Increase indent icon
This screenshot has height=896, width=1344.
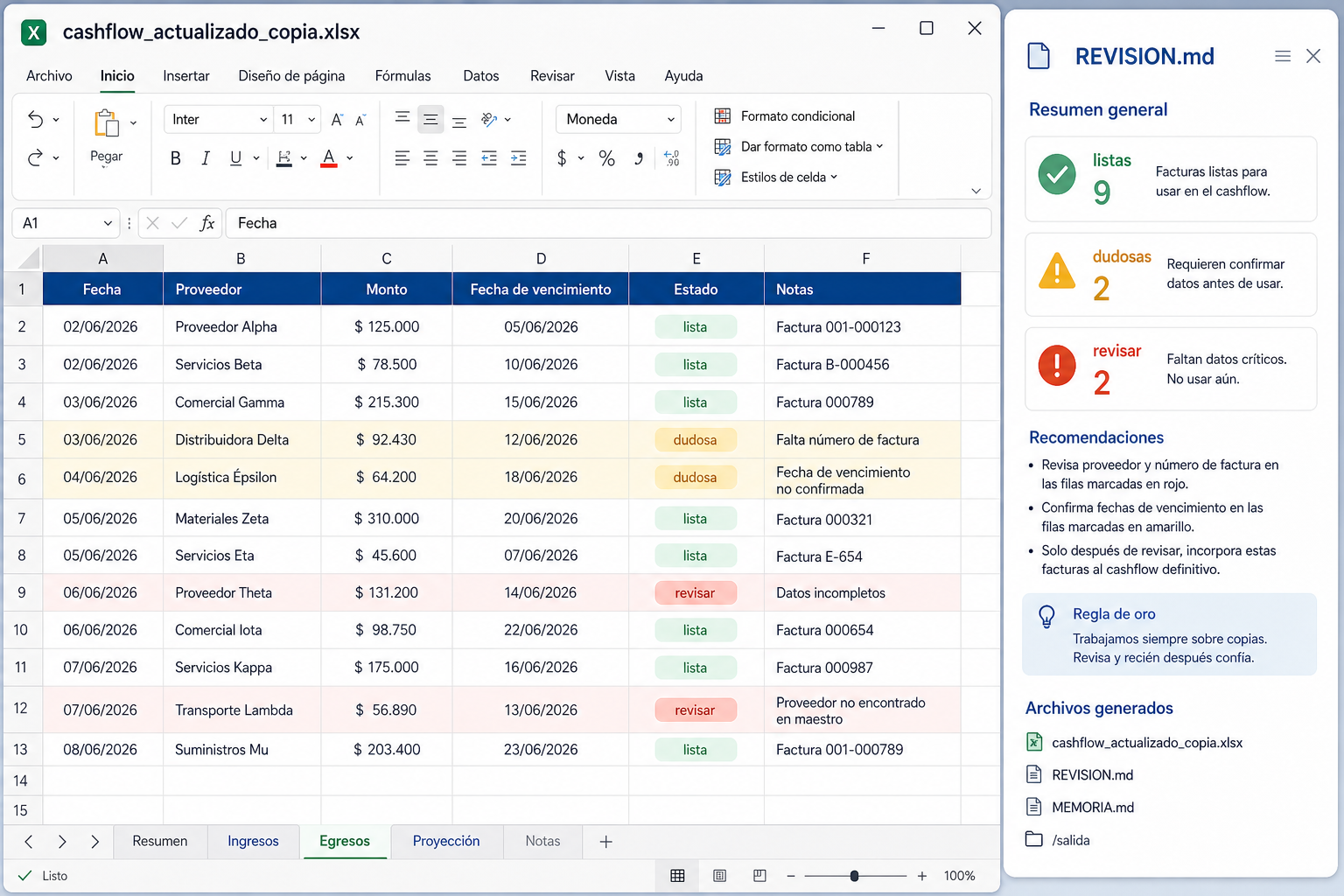coord(519,158)
